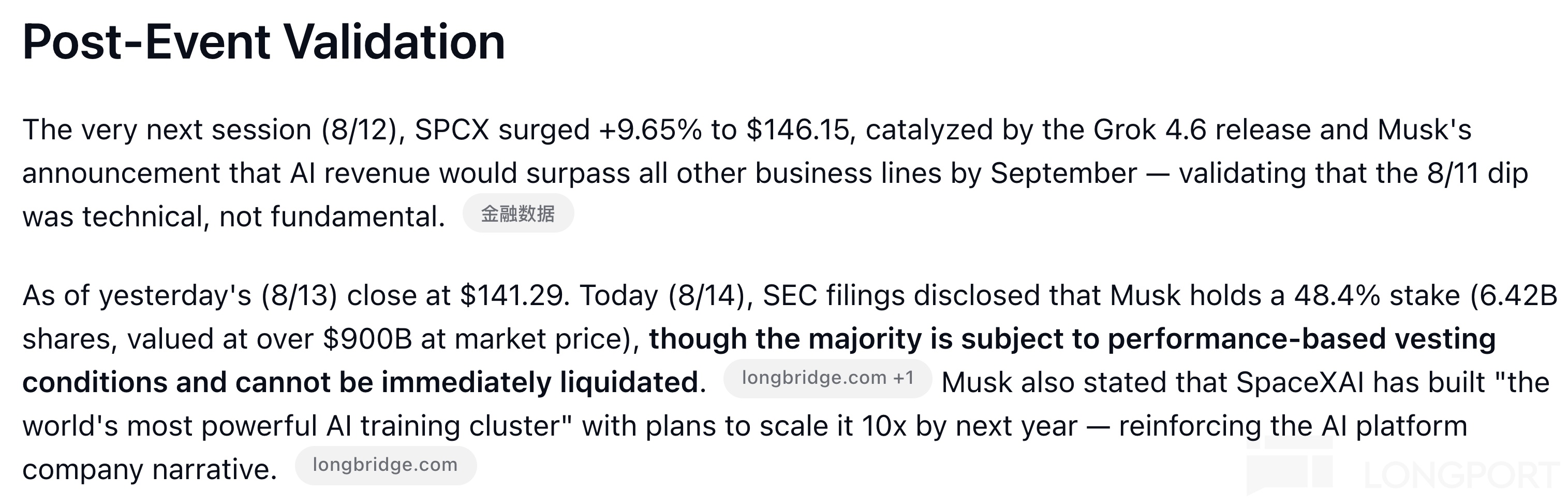The image size is (1568, 504).
Task: Open the longbridge.com +1 source chip
Action: click(x=828, y=379)
